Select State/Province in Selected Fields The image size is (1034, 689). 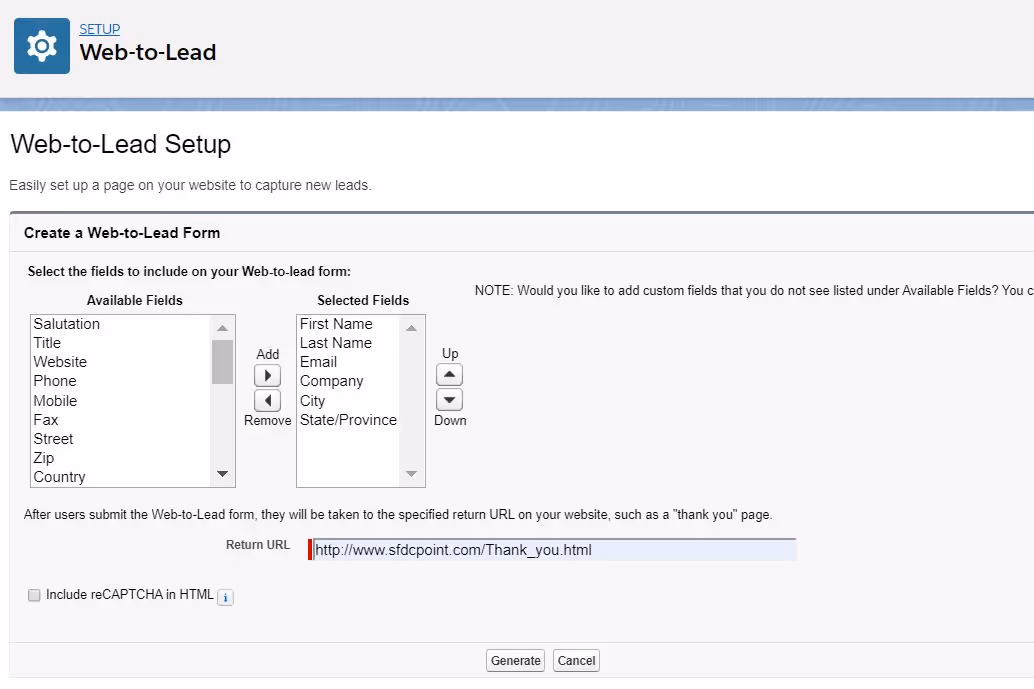coord(348,420)
